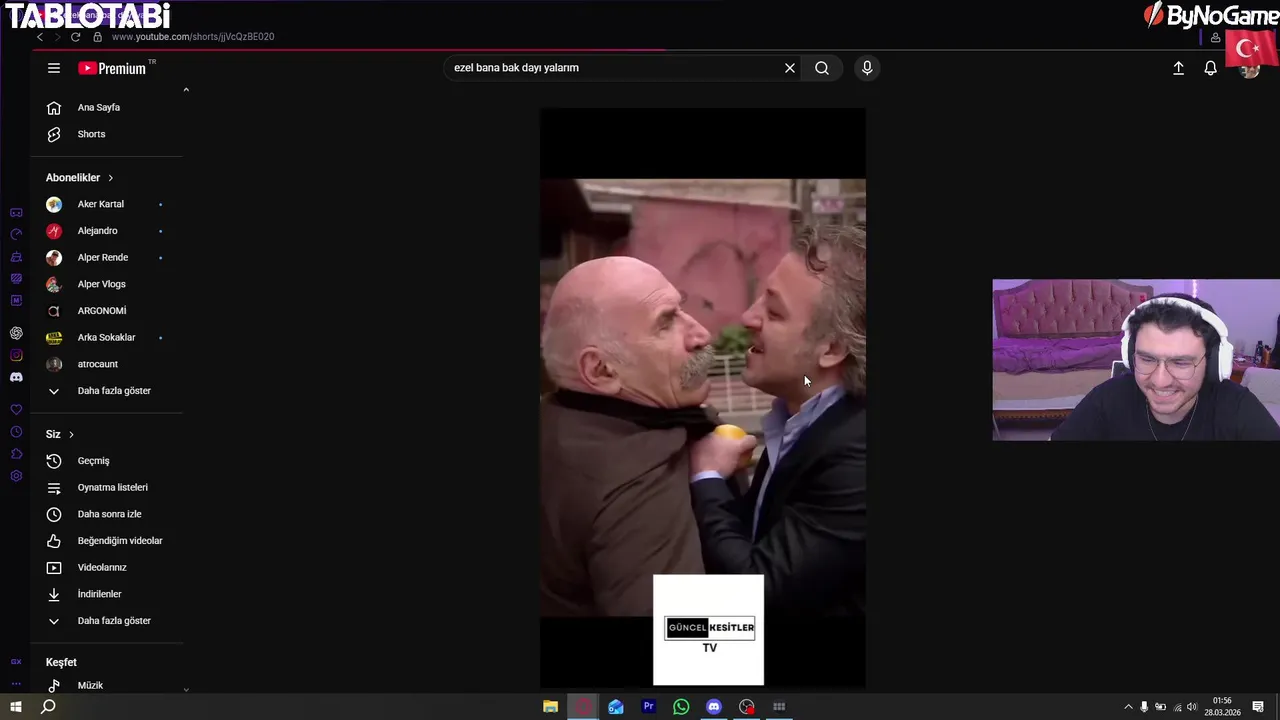
Task: Open Windows taskbar search
Action: (x=48, y=707)
